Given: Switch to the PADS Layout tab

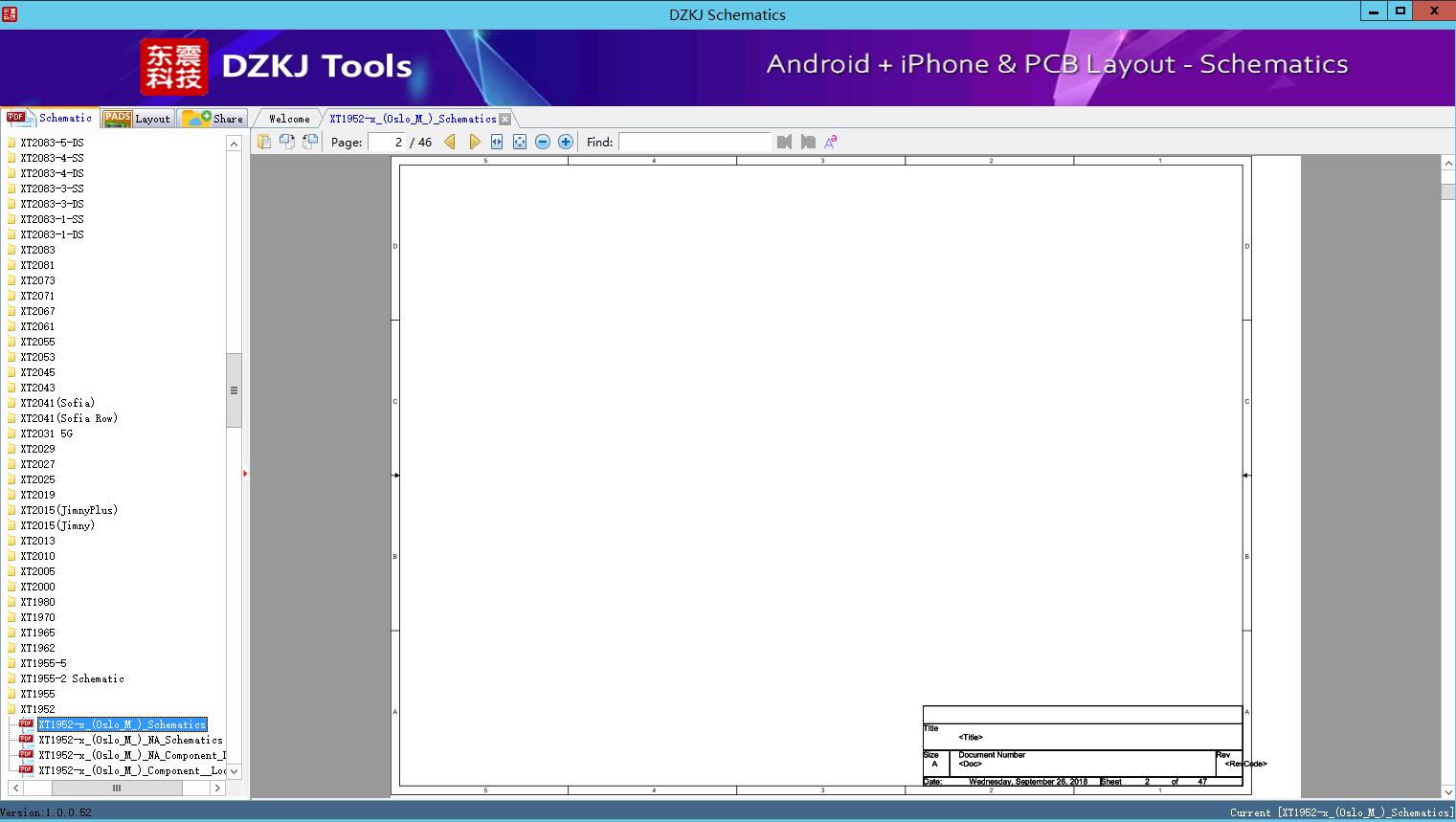Looking at the screenshot, I should 138,119.
